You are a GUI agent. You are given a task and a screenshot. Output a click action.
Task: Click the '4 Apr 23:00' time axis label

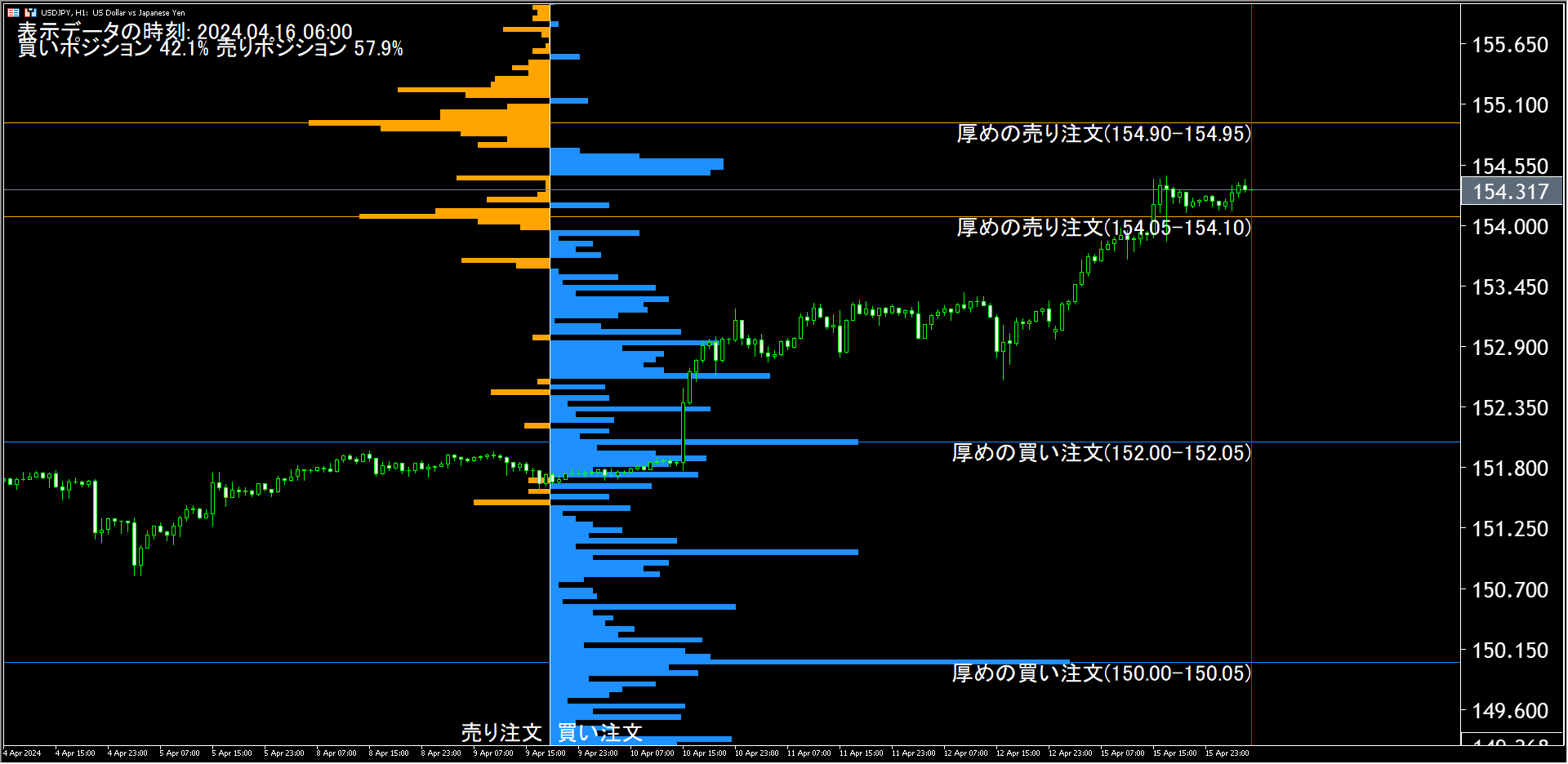[127, 753]
